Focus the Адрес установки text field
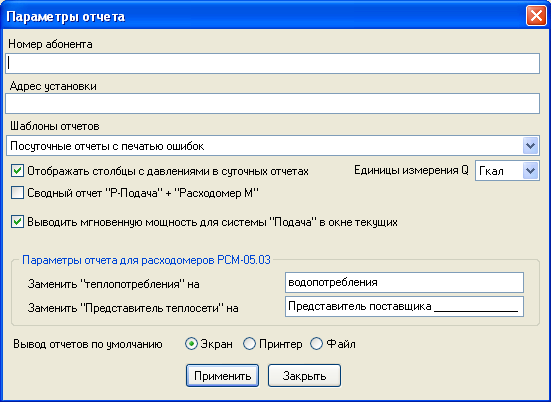The image size is (551, 402). (272, 103)
